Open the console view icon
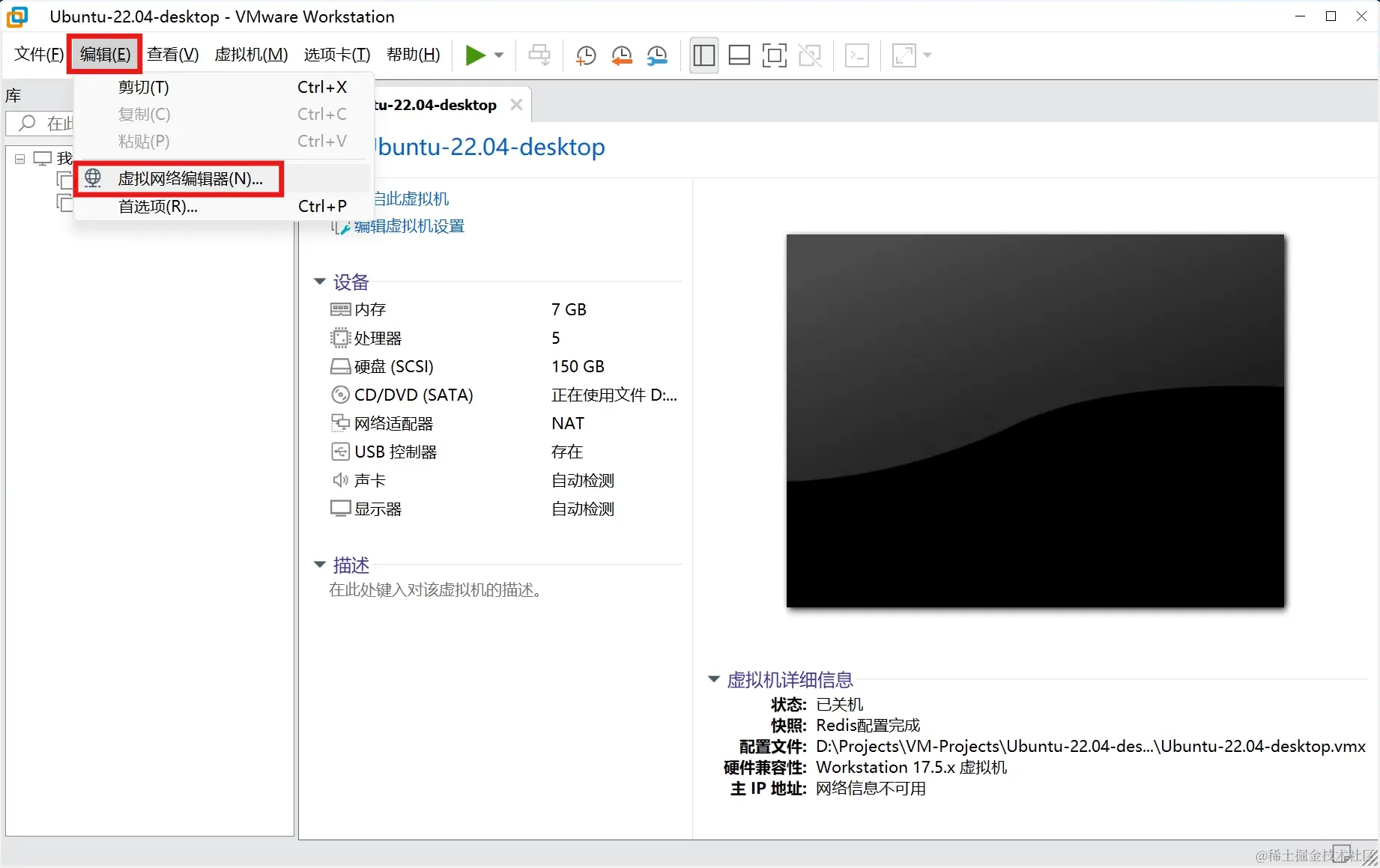The image size is (1380, 868). pos(857,55)
